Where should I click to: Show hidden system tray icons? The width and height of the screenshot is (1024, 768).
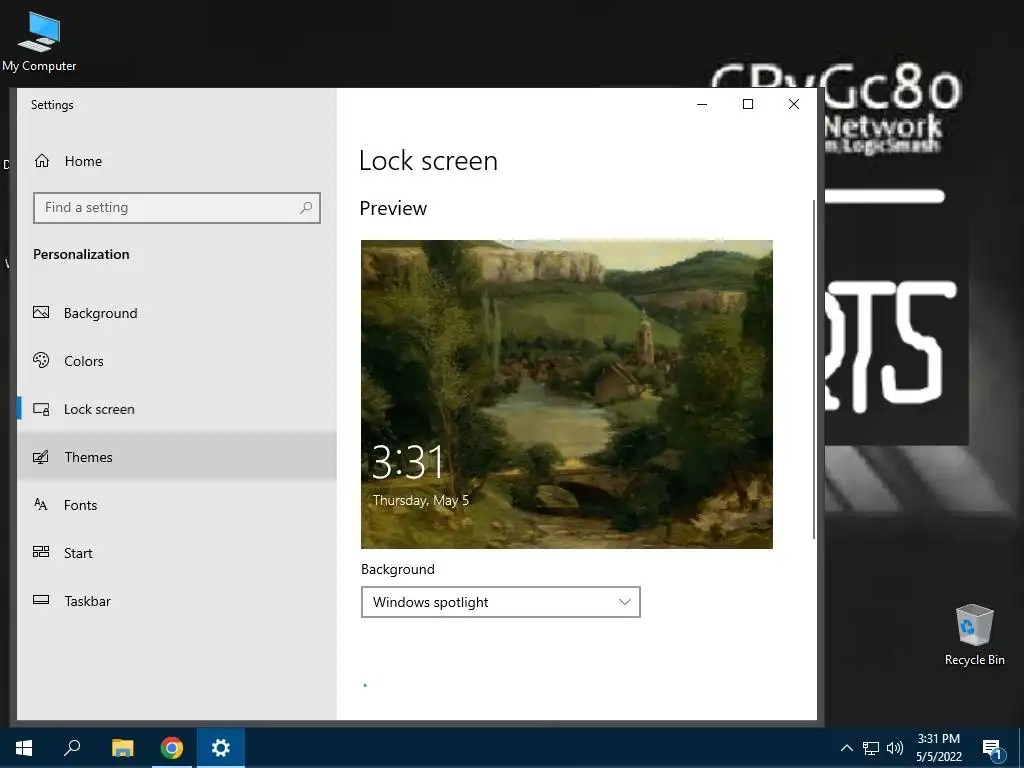coord(846,748)
